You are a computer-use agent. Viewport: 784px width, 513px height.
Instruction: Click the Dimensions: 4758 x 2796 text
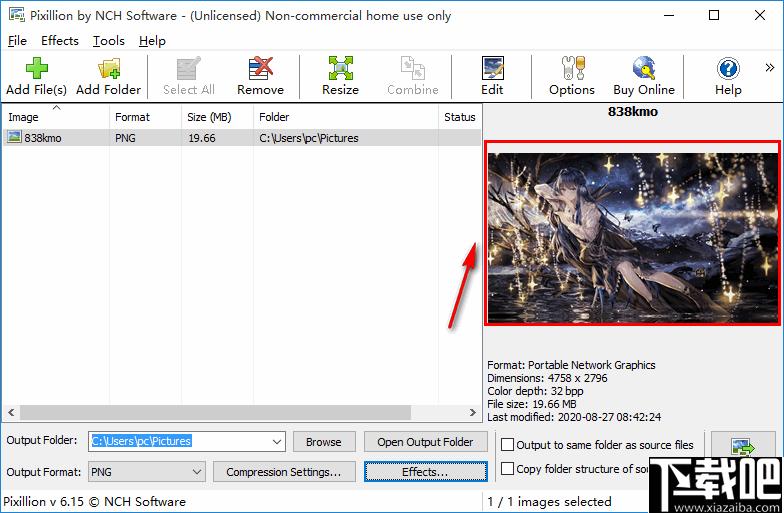[548, 378]
